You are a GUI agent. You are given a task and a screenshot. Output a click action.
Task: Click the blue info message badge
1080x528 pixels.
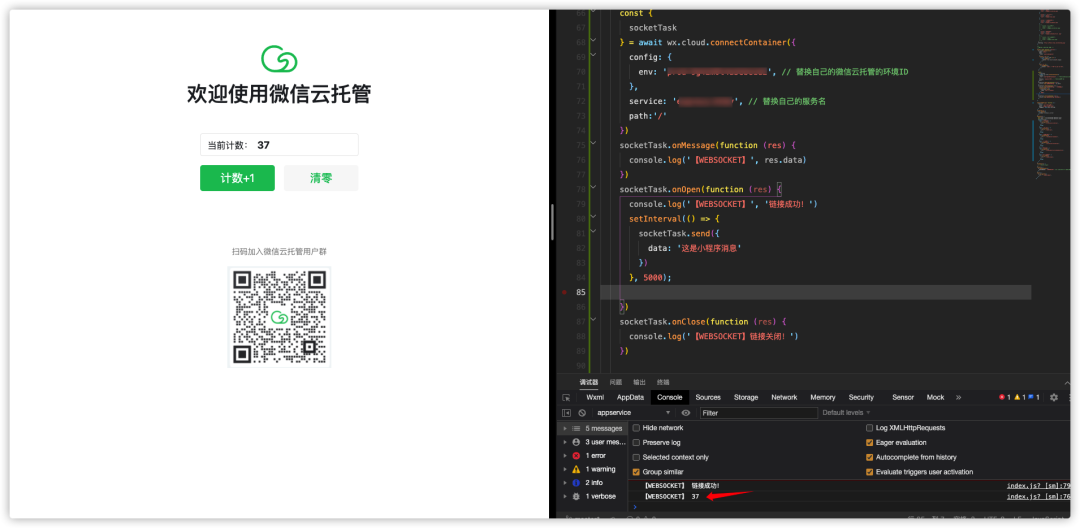(1035, 397)
